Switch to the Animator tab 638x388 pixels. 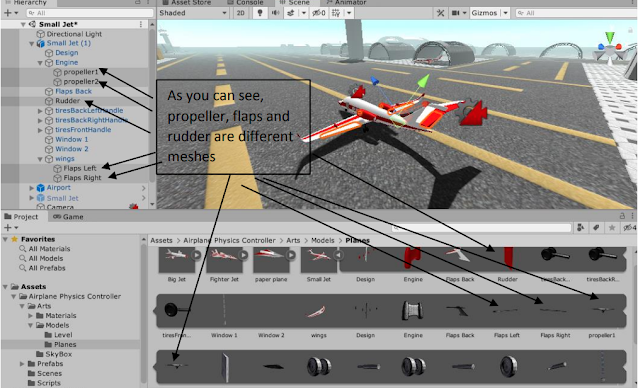[x=346, y=2]
